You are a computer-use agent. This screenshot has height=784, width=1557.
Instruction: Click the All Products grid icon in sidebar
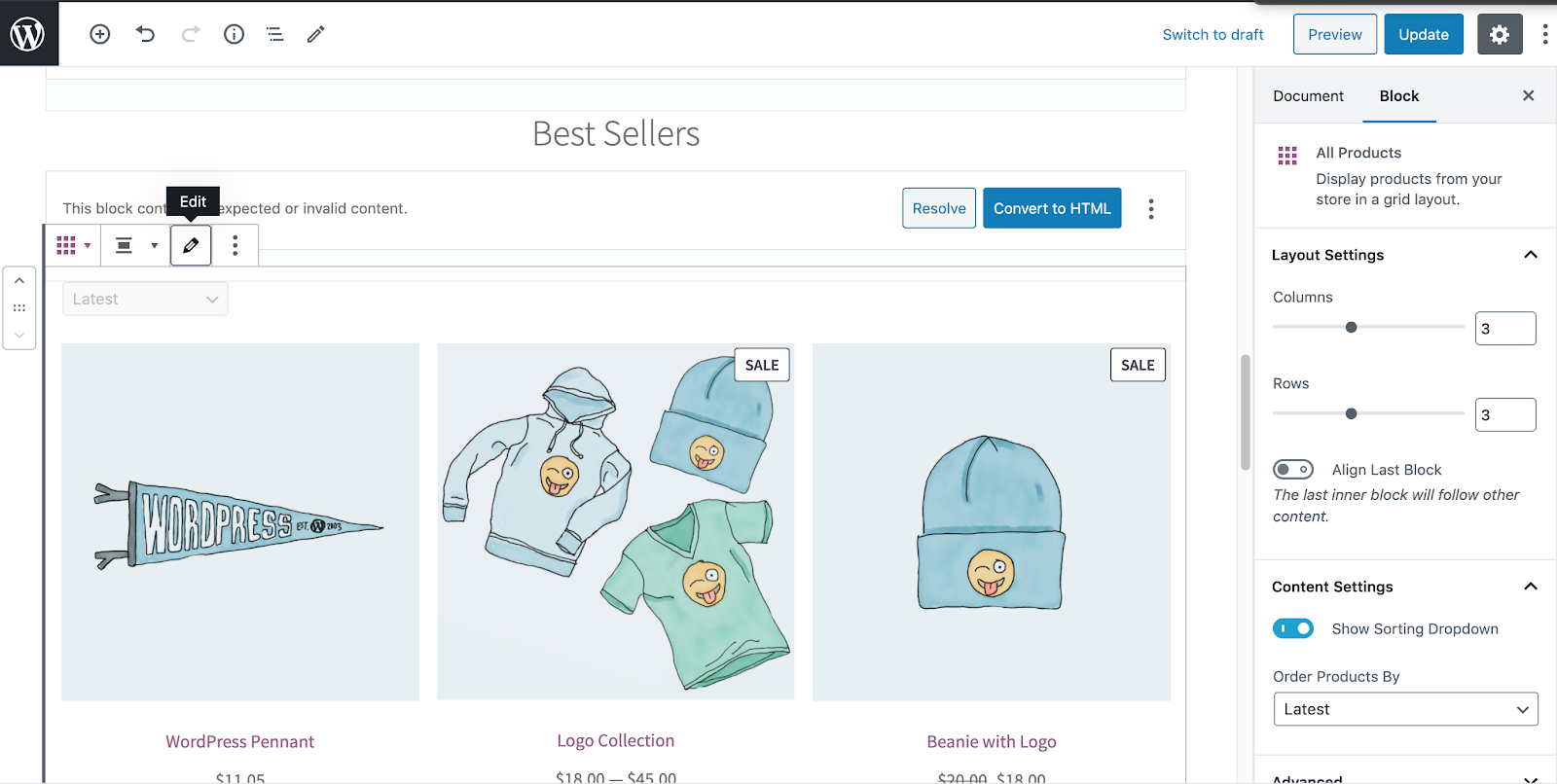(1287, 156)
